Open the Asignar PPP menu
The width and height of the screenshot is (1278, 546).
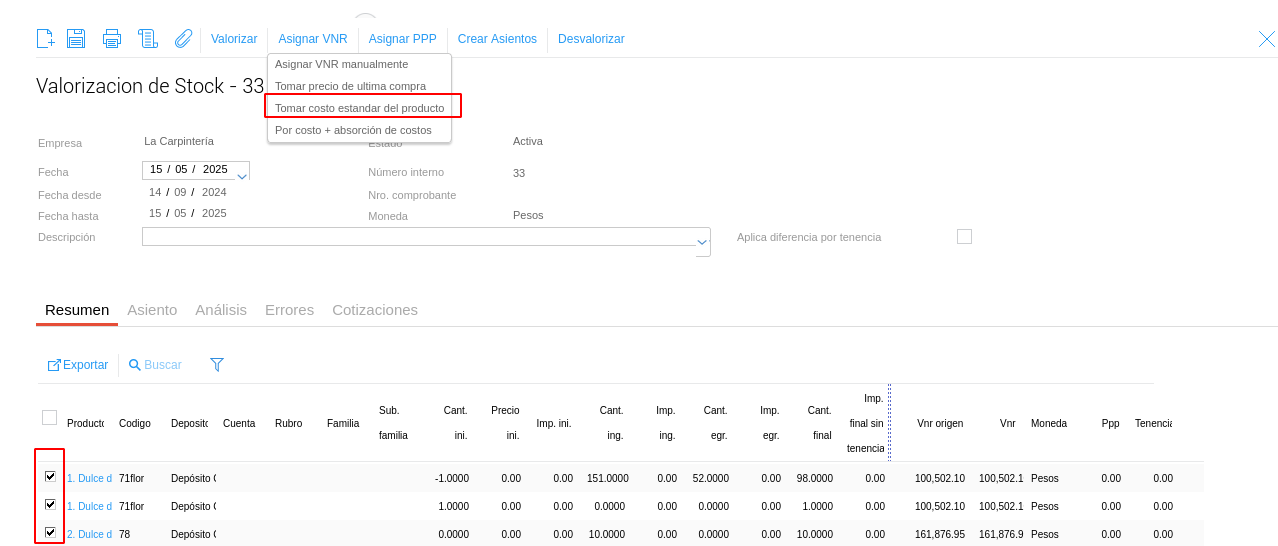[x=402, y=39]
